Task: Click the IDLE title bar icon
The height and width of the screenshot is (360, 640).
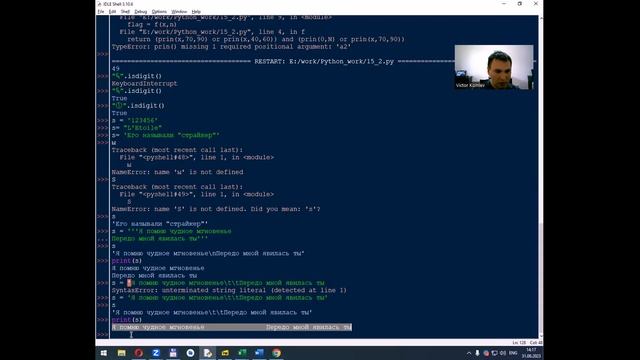Action: (x=100, y=4)
